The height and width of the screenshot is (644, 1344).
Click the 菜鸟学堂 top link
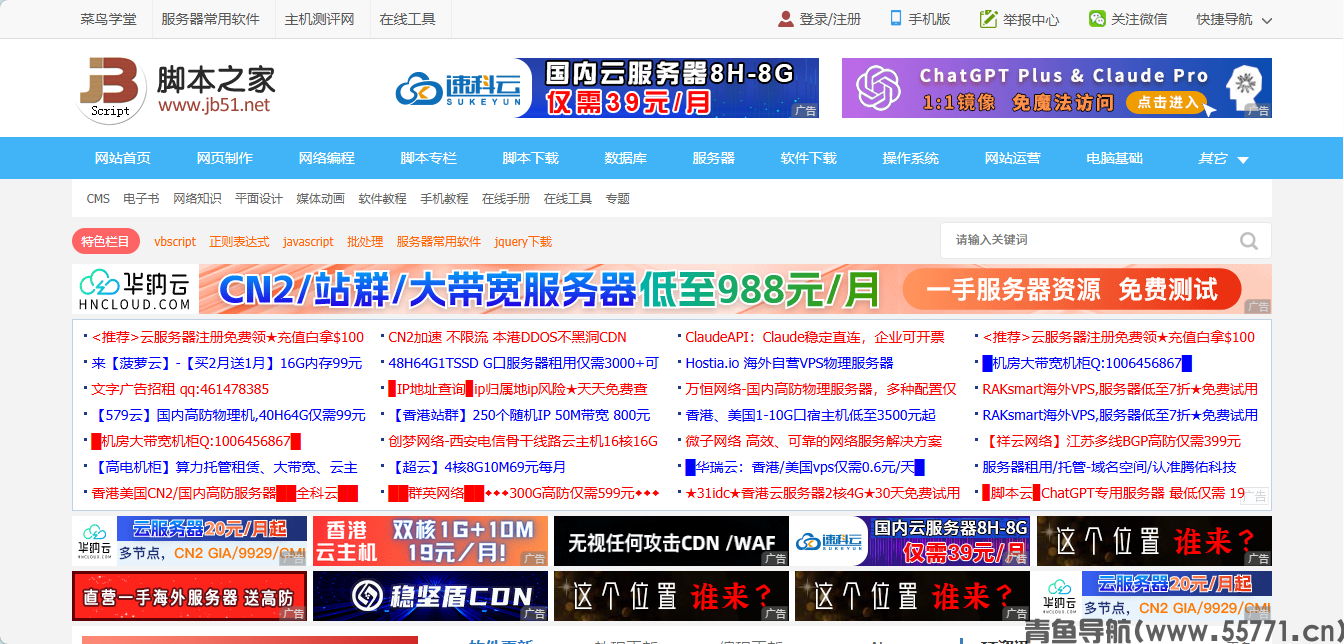pyautogui.click(x=109, y=19)
